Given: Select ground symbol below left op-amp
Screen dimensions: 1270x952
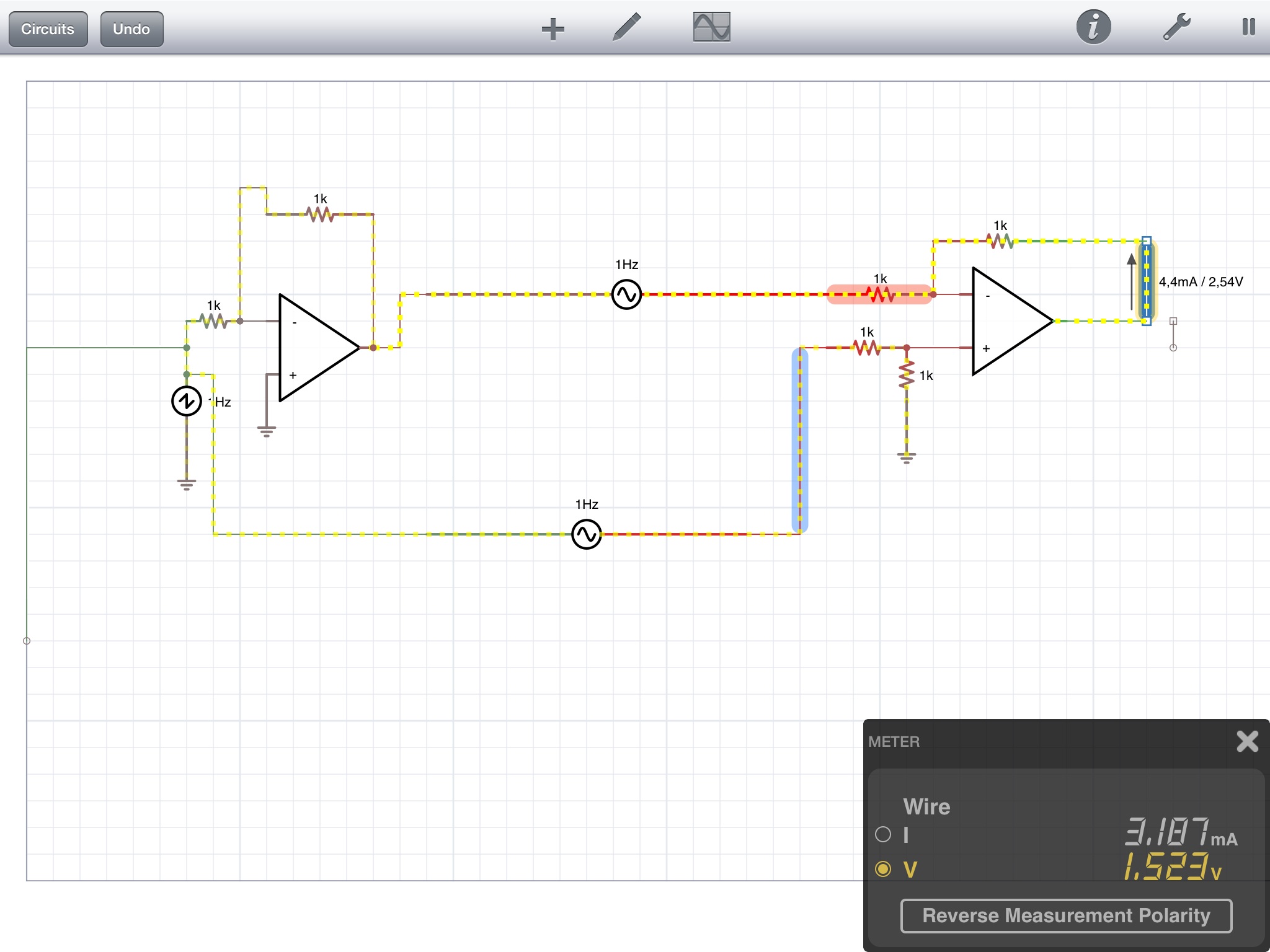Looking at the screenshot, I should click(x=267, y=431).
